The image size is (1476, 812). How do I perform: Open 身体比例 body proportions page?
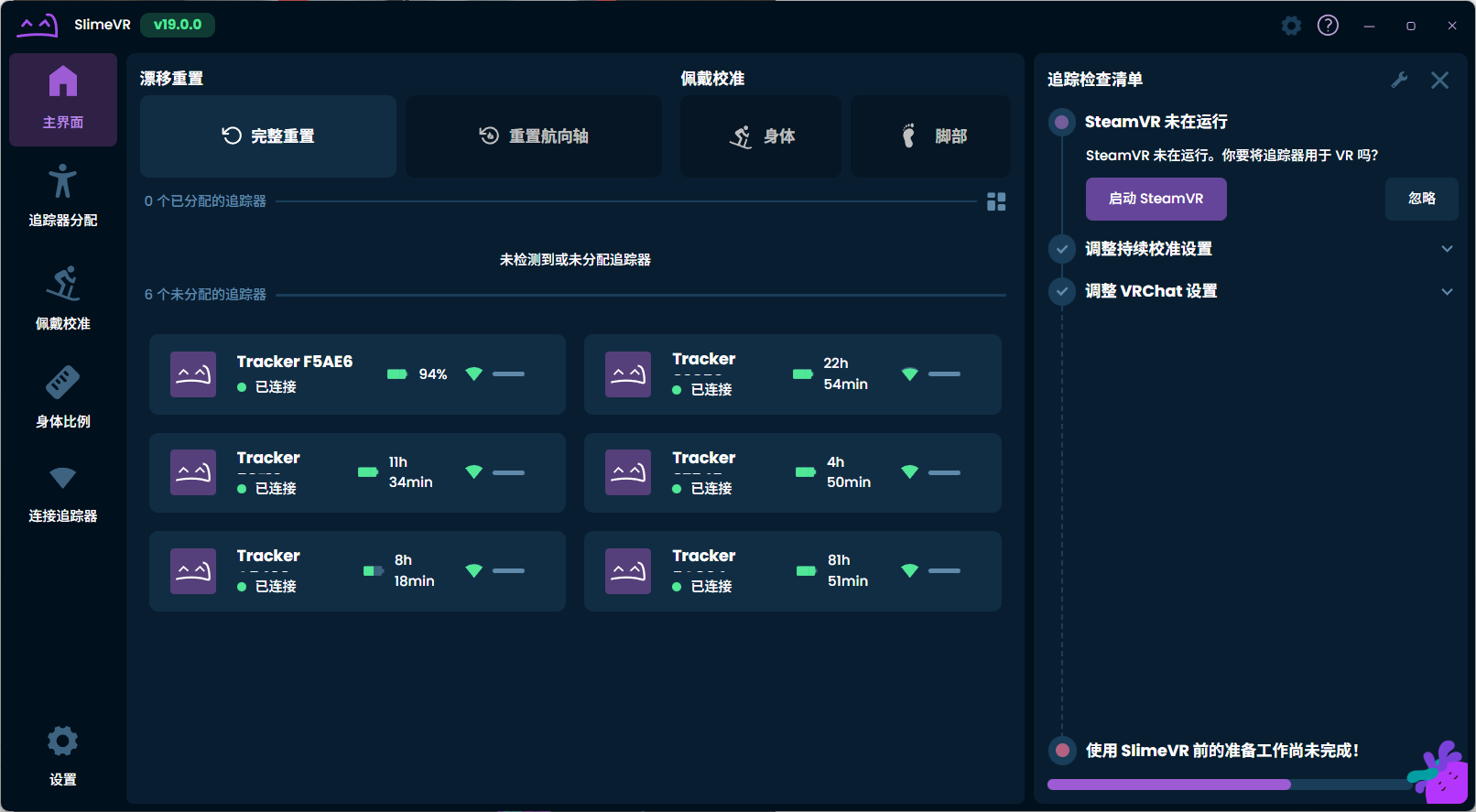pos(63,396)
